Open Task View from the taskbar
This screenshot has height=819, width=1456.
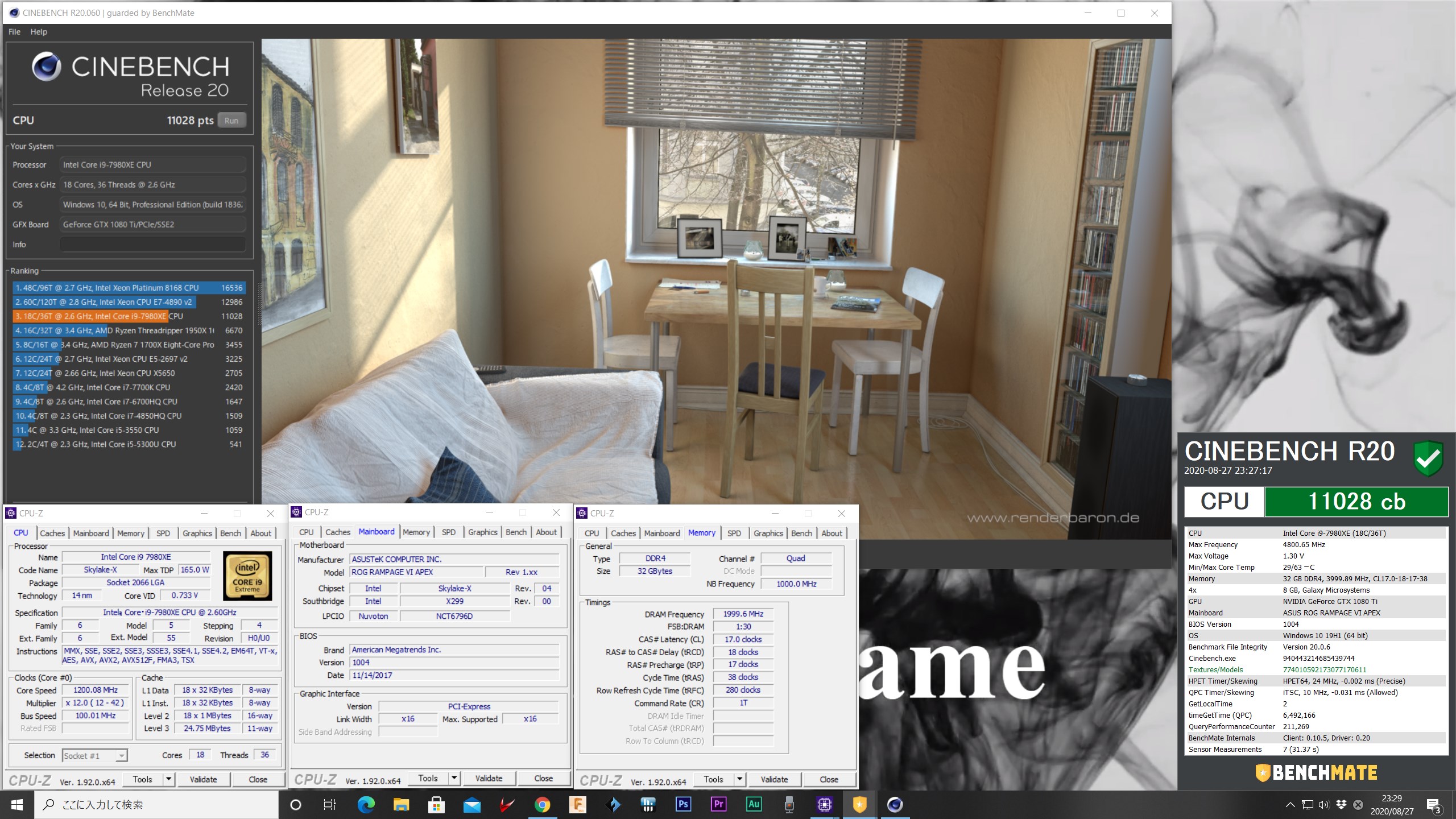[x=330, y=805]
